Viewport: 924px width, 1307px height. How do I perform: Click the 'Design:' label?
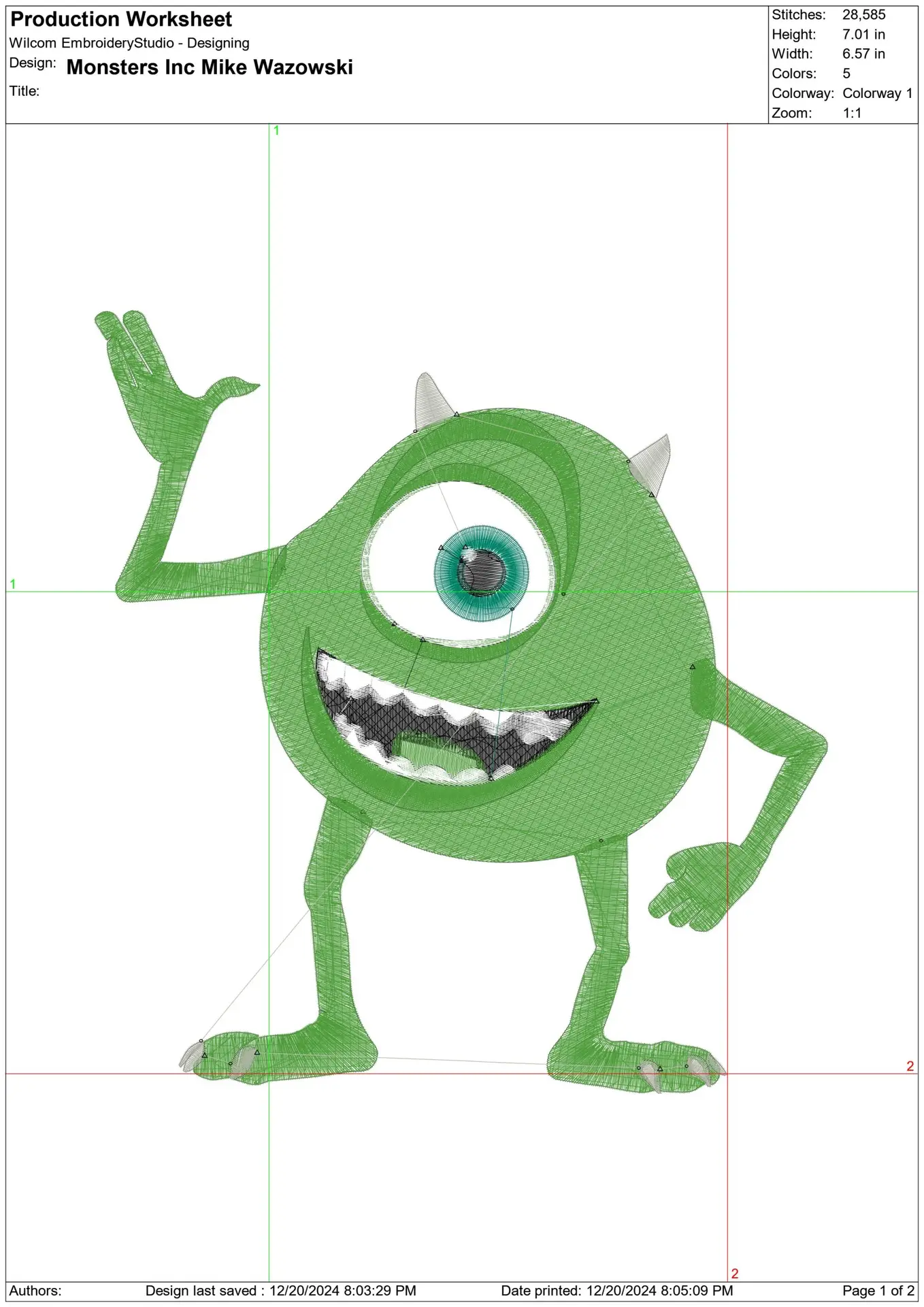click(x=33, y=63)
